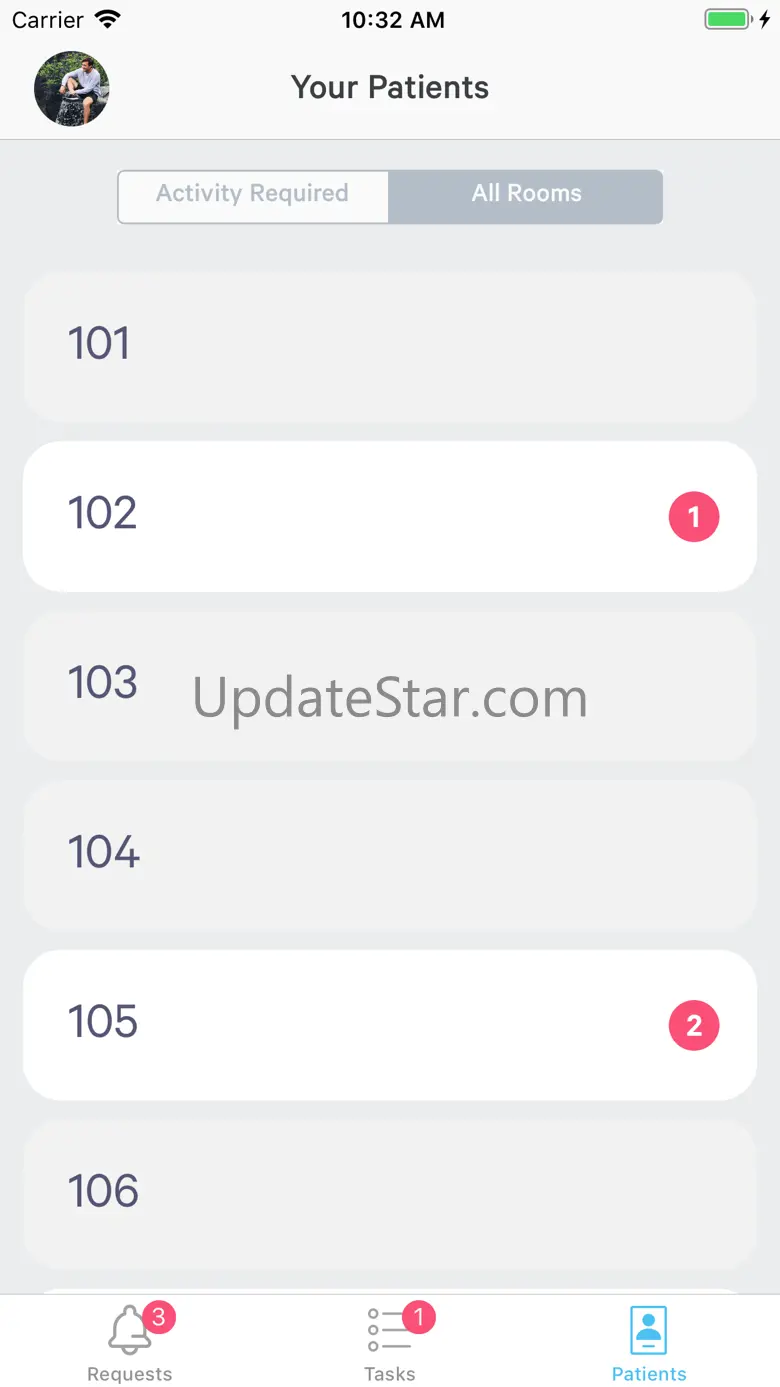780x1387 pixels.
Task: Tap the Your Patients title
Action: pyautogui.click(x=390, y=87)
